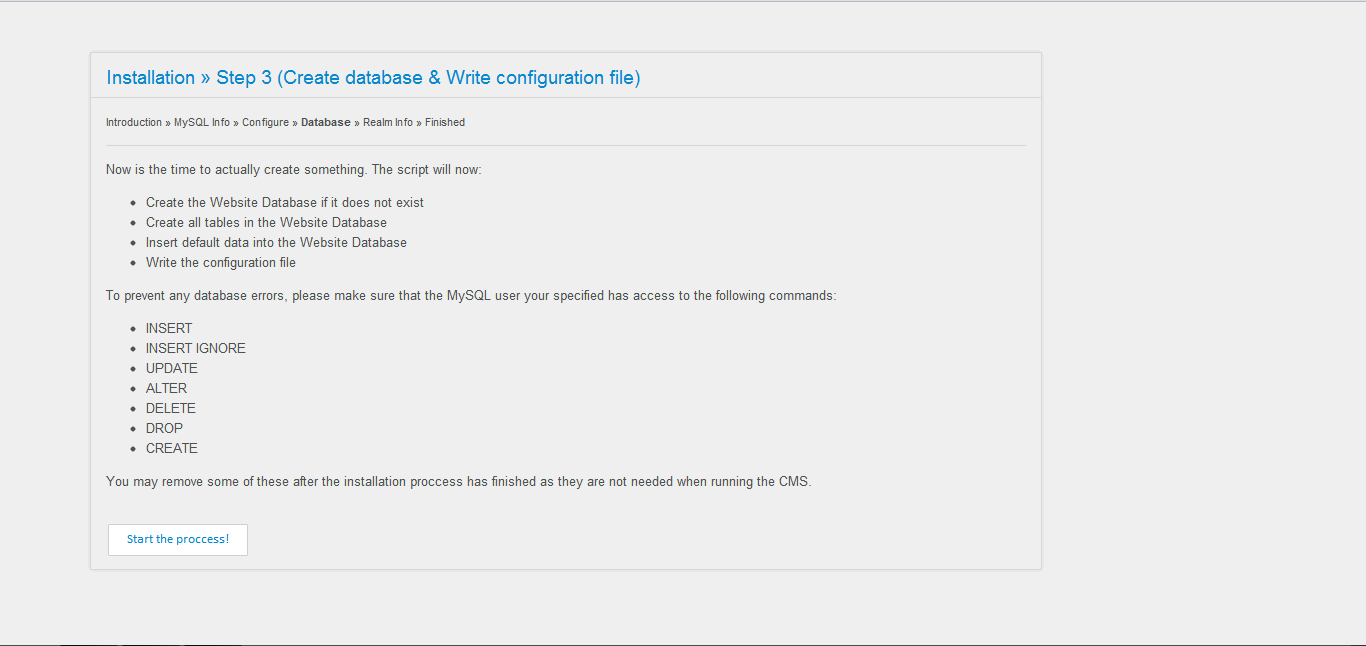
Task: Click the "You may remove some" note text
Action: 458,482
